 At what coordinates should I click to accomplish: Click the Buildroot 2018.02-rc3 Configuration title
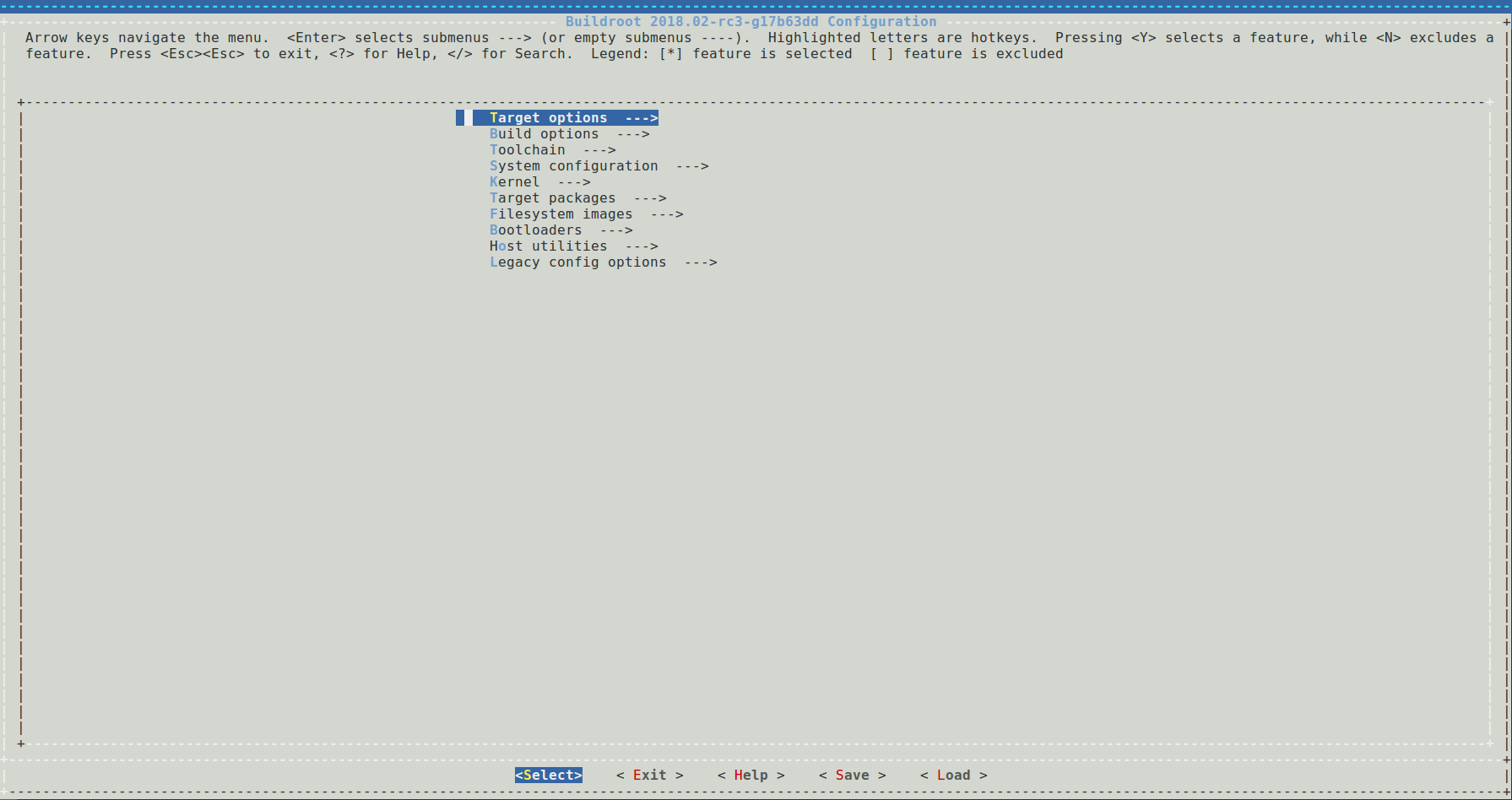[751, 22]
